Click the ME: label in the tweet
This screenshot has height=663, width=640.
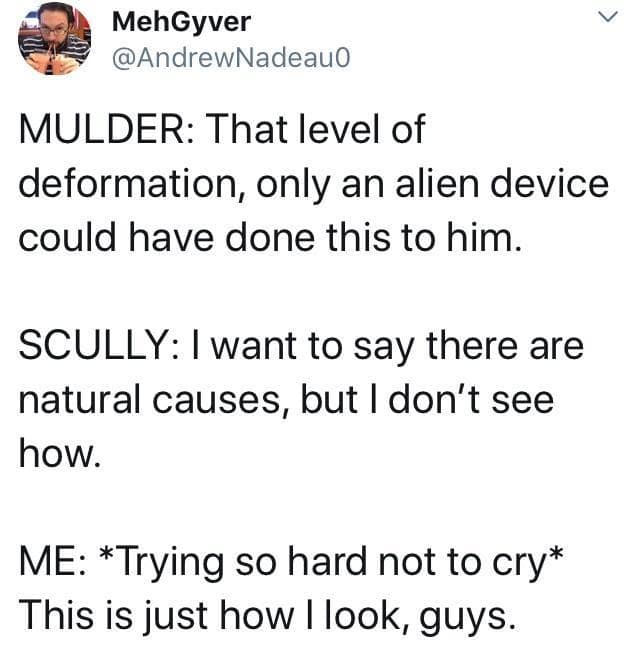(x=44, y=560)
